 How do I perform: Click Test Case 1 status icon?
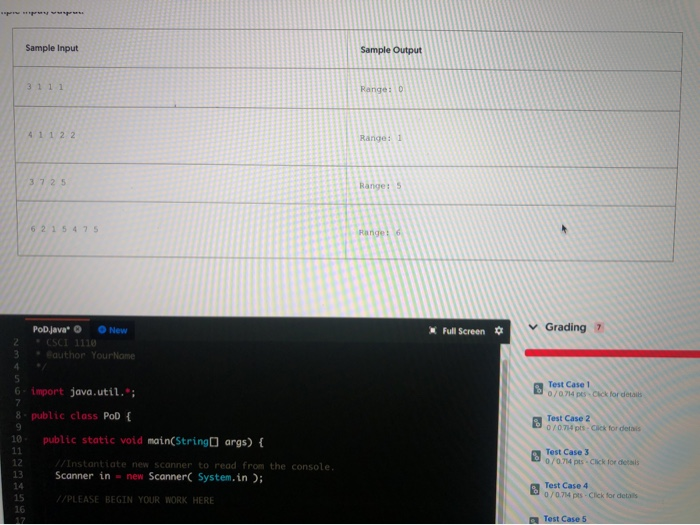(x=538, y=388)
